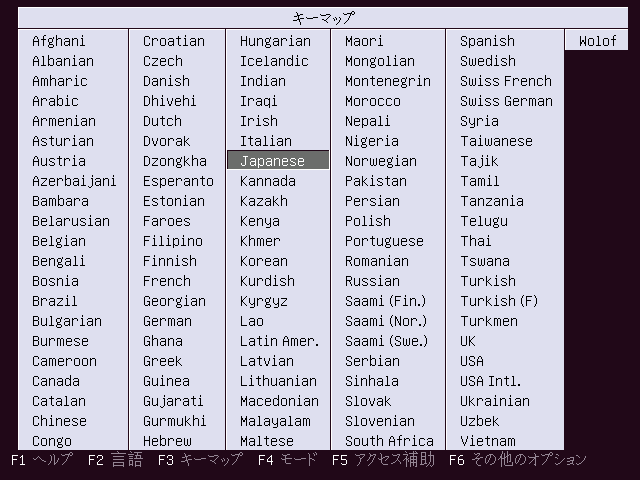Select Taiwanese keymap entry
640x480 pixels.
(496, 141)
